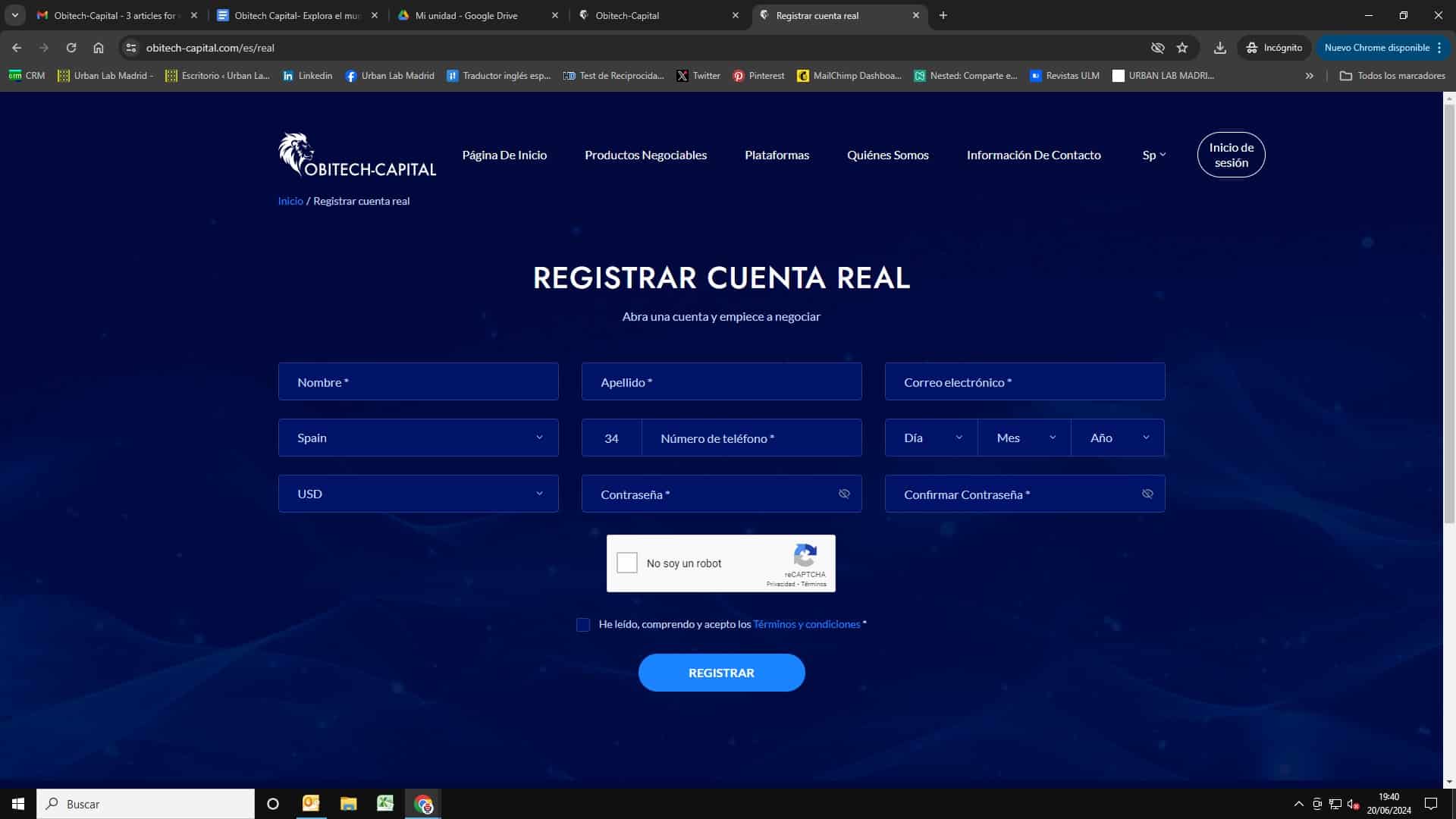Toggle the Términos y condiciones checkbox
This screenshot has width=1456, height=819.
(582, 624)
